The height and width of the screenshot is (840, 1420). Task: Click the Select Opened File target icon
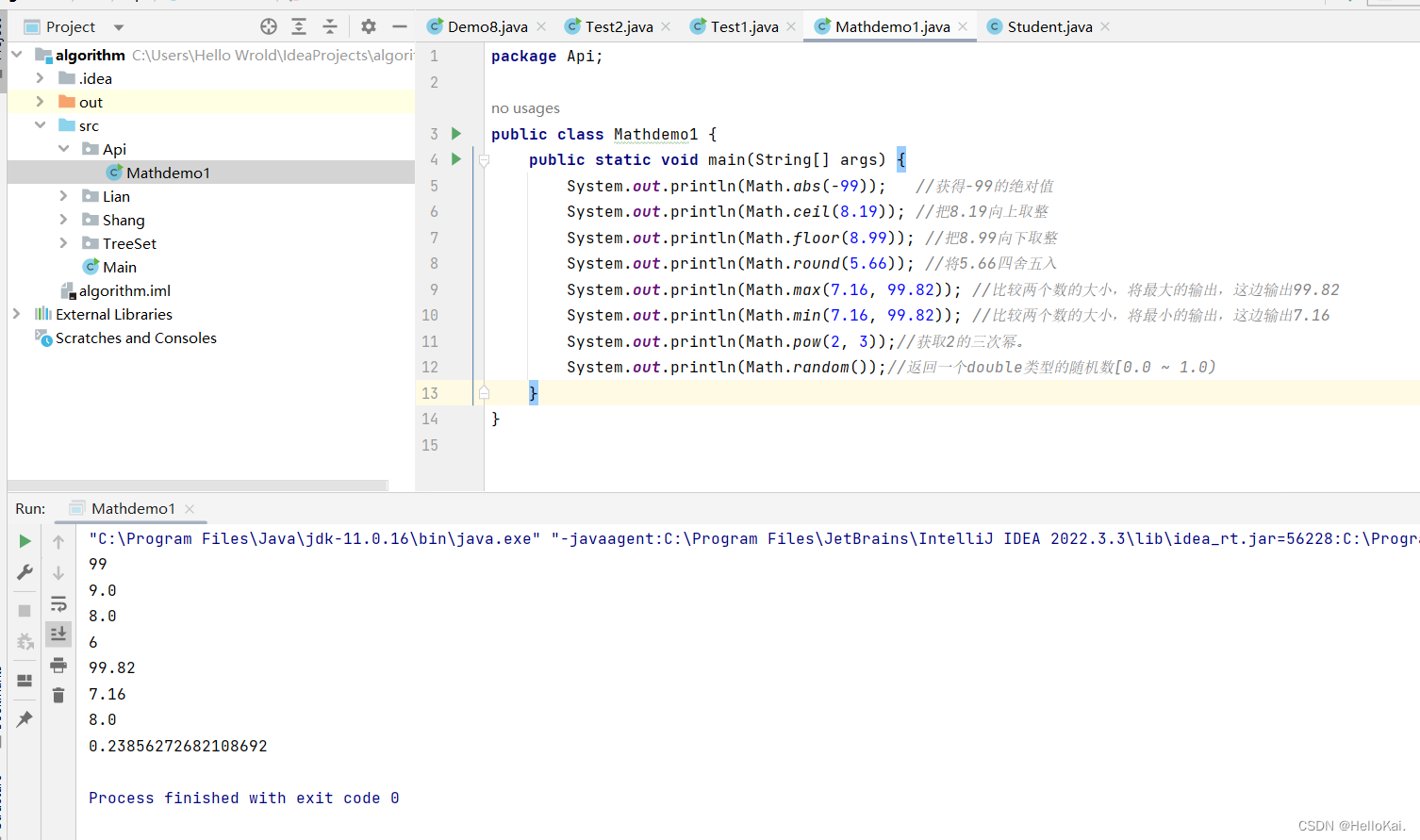tap(269, 26)
